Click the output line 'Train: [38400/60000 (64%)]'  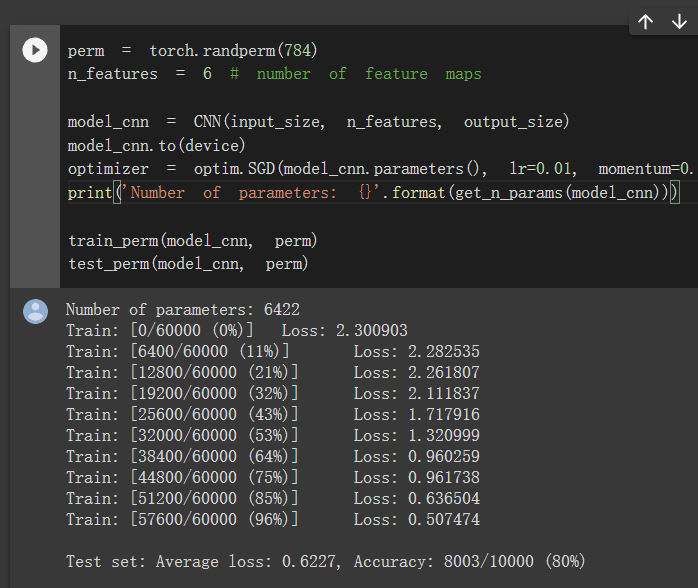click(x=273, y=456)
